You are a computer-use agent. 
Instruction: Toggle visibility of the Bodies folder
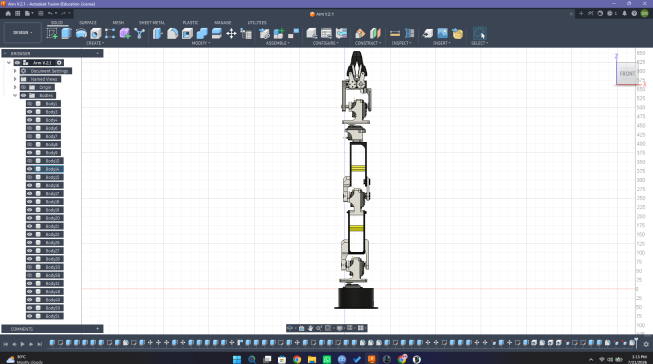coord(24,95)
